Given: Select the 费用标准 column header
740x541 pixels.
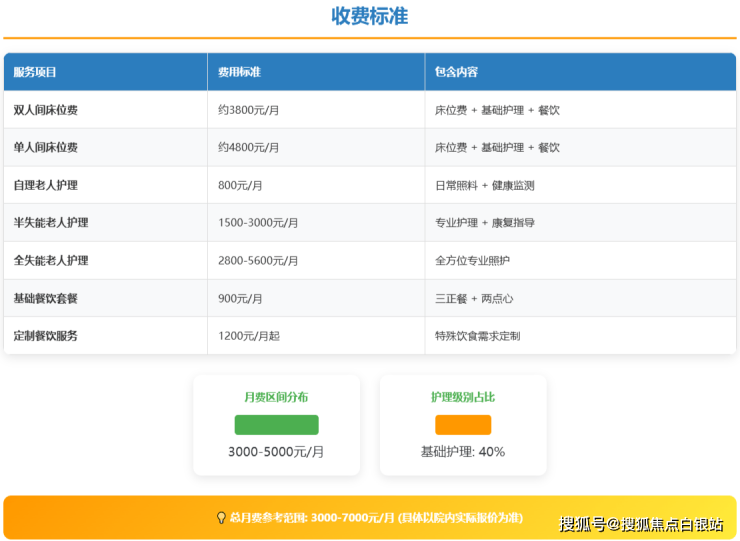Looking at the screenshot, I should (240, 72).
